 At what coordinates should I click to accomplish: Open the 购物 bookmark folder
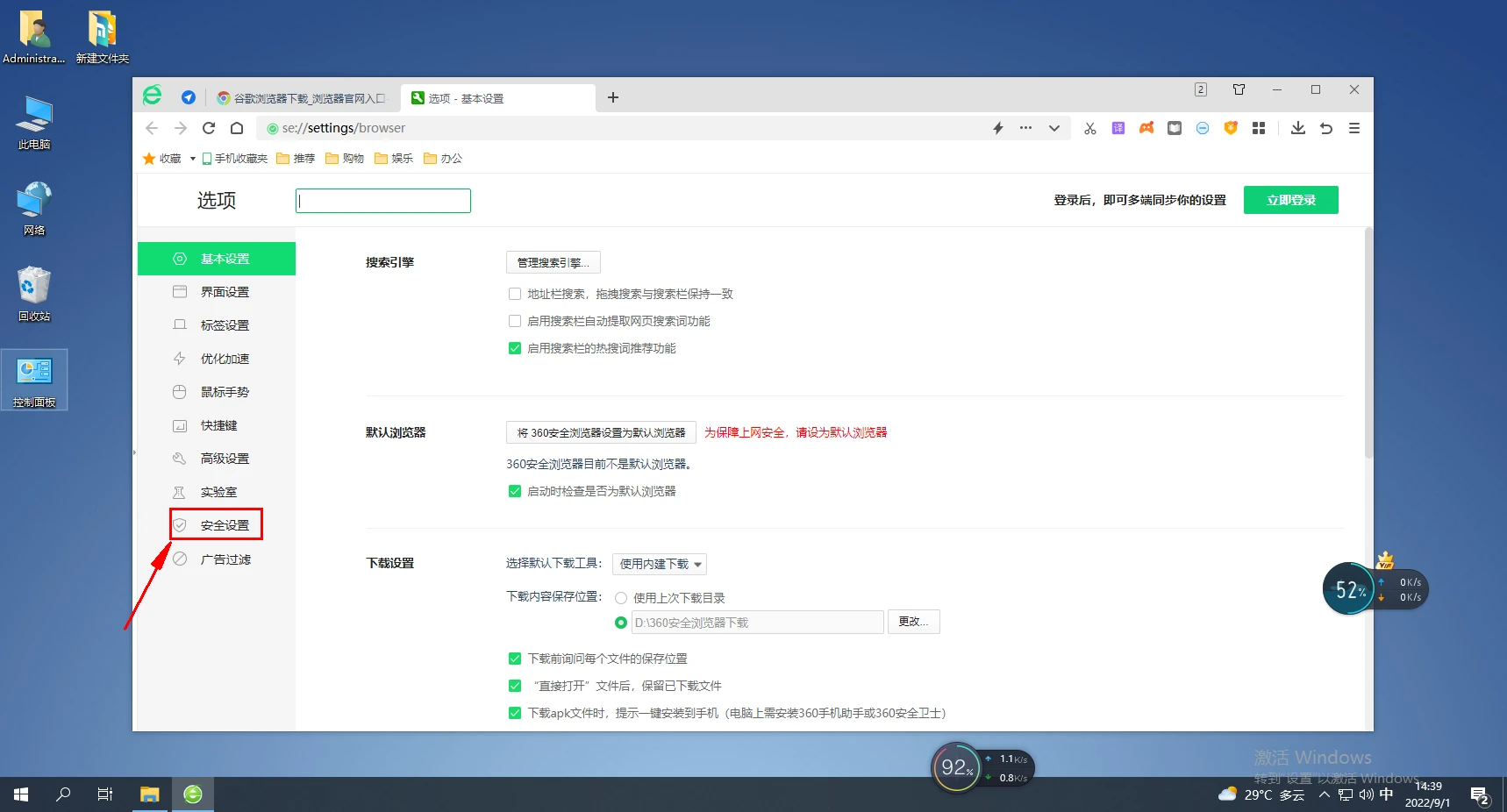[x=345, y=159]
